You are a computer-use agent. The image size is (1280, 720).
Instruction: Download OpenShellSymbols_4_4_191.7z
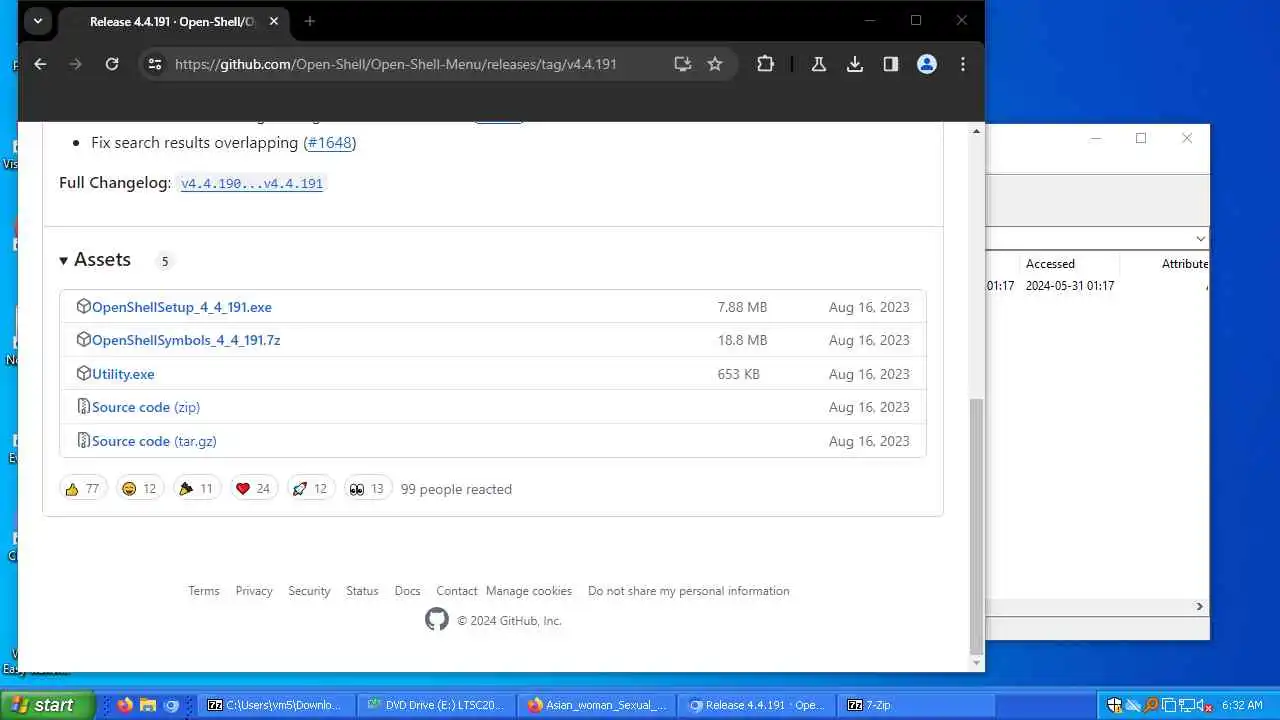[186, 340]
